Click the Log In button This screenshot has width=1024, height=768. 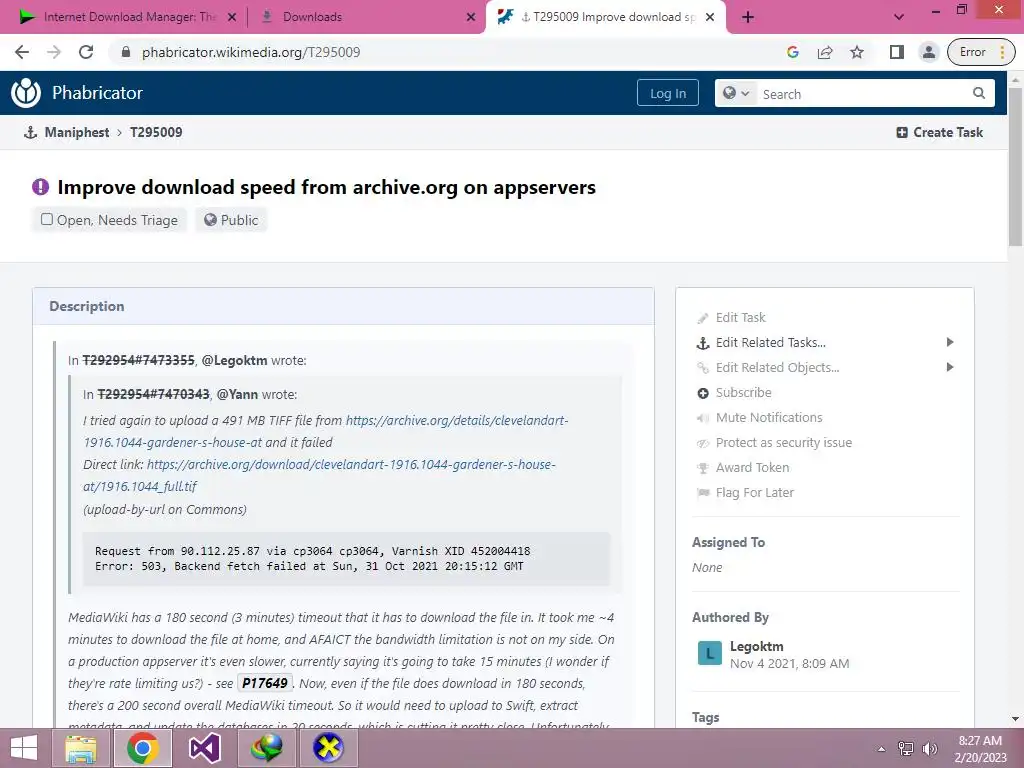pos(667,93)
